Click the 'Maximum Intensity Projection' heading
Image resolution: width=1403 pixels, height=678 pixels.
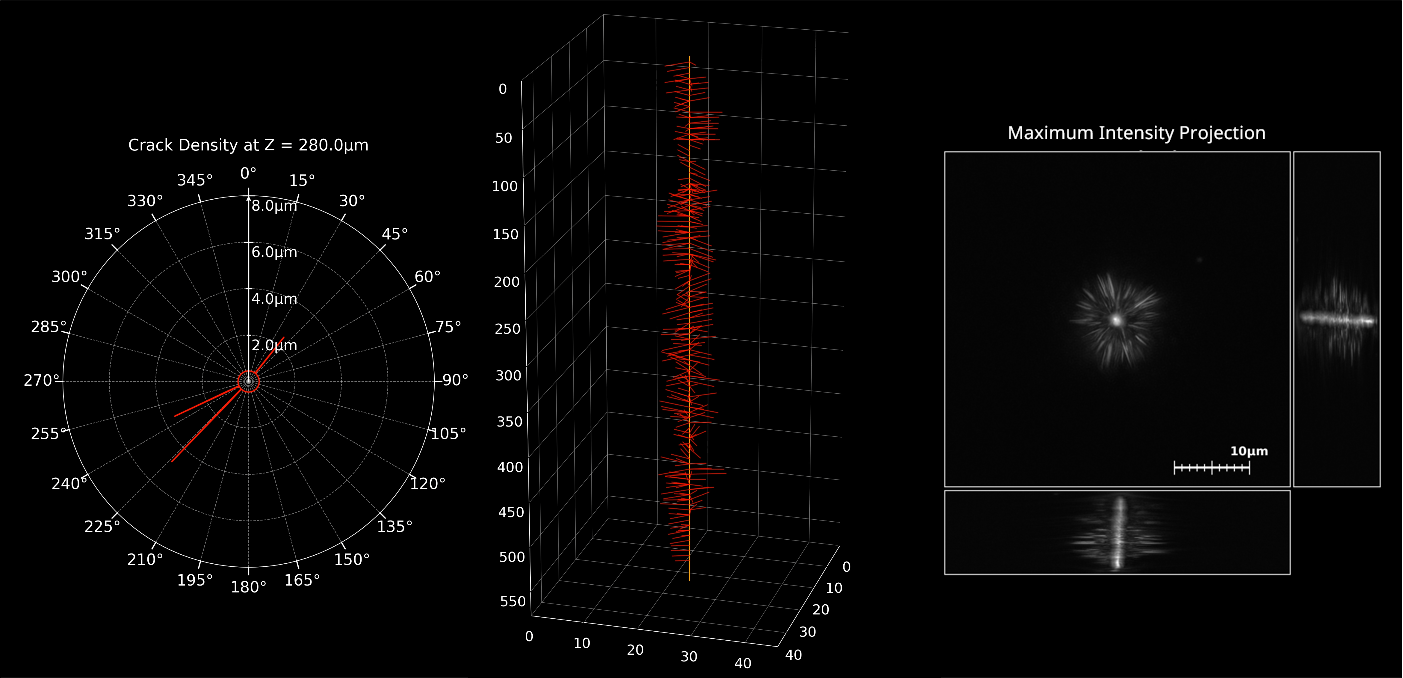point(1136,133)
